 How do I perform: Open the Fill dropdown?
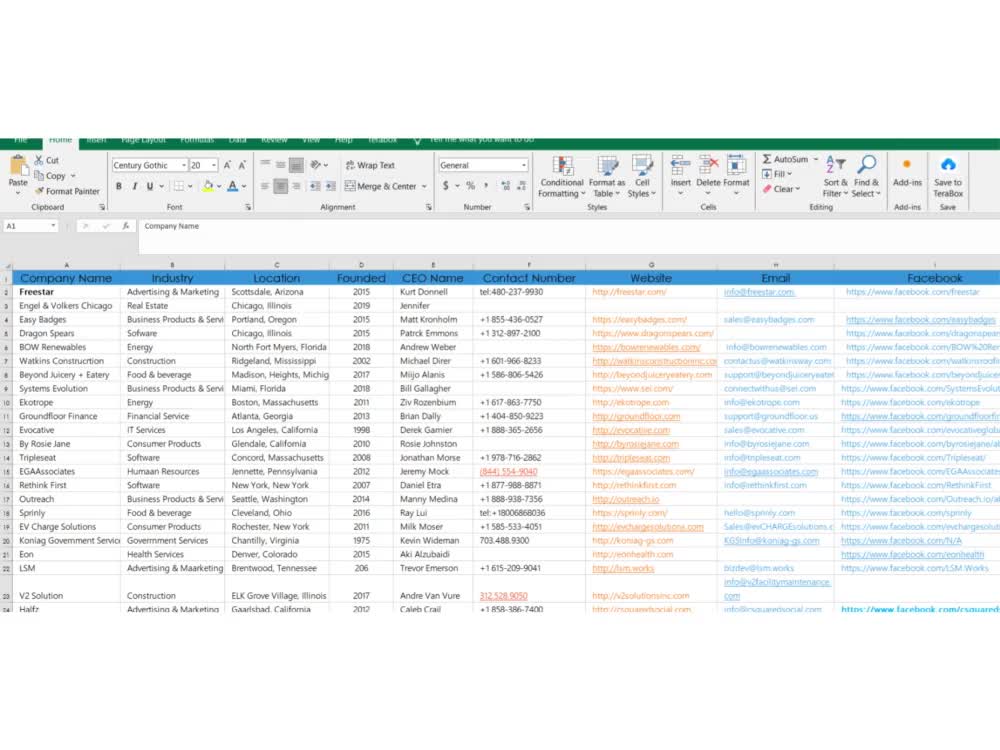pos(777,174)
